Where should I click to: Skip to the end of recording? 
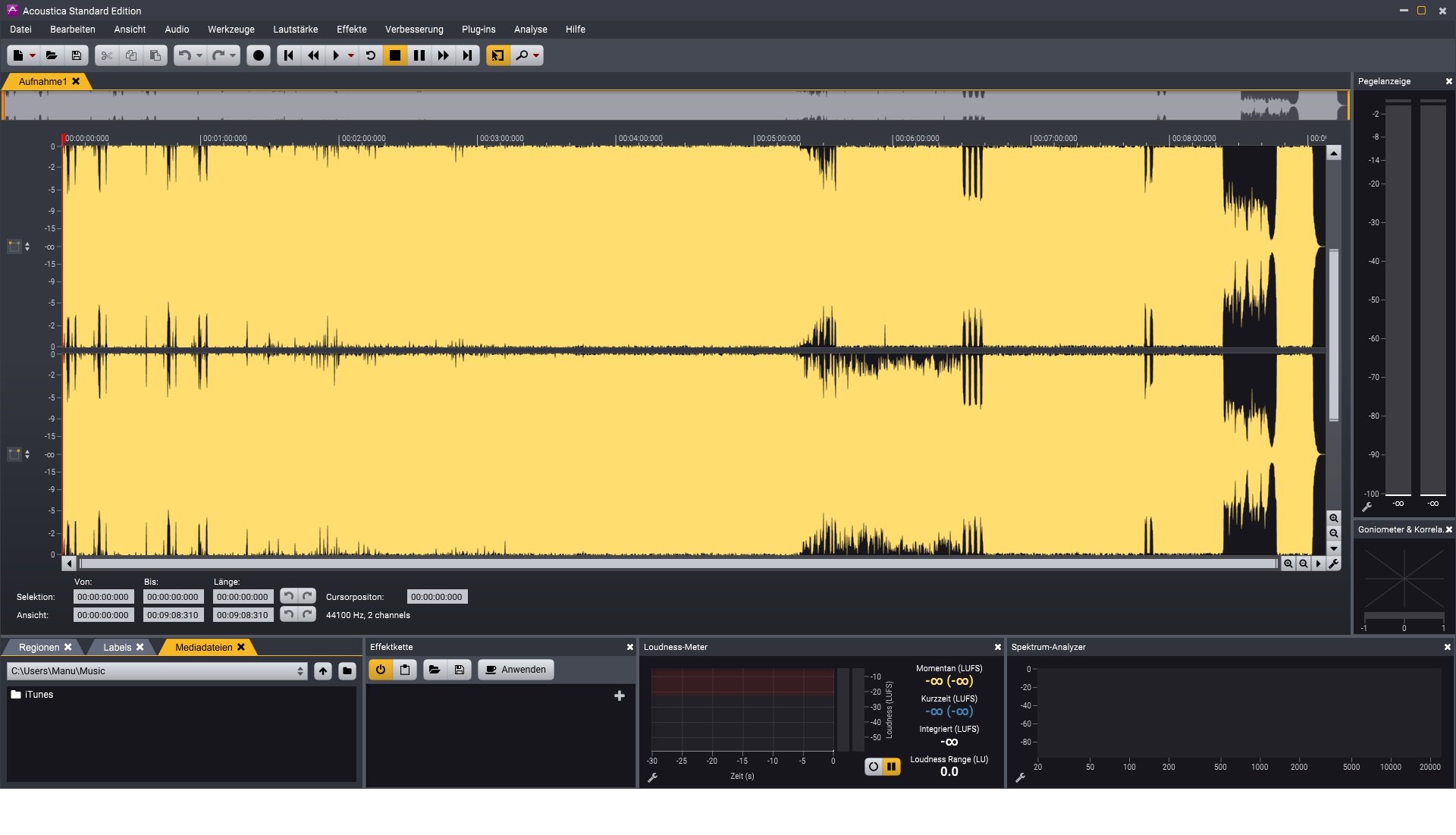tap(468, 55)
